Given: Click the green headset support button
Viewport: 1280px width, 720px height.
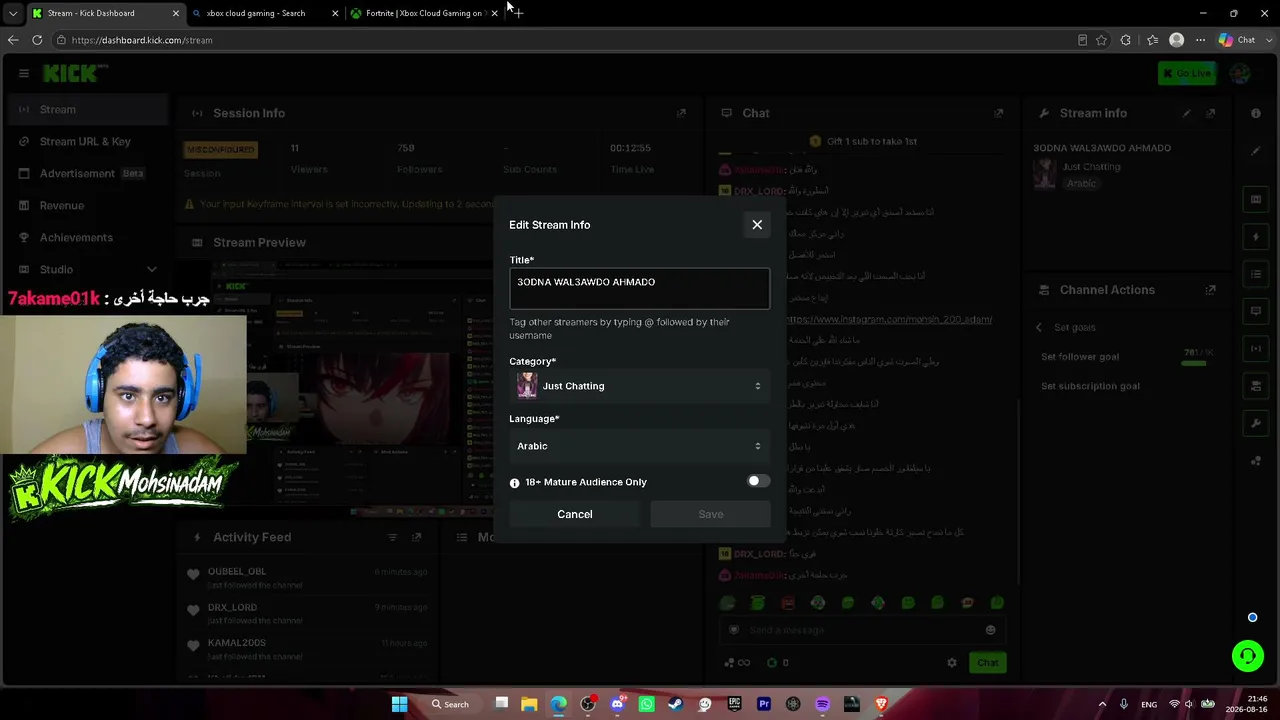Looking at the screenshot, I should [x=1248, y=656].
